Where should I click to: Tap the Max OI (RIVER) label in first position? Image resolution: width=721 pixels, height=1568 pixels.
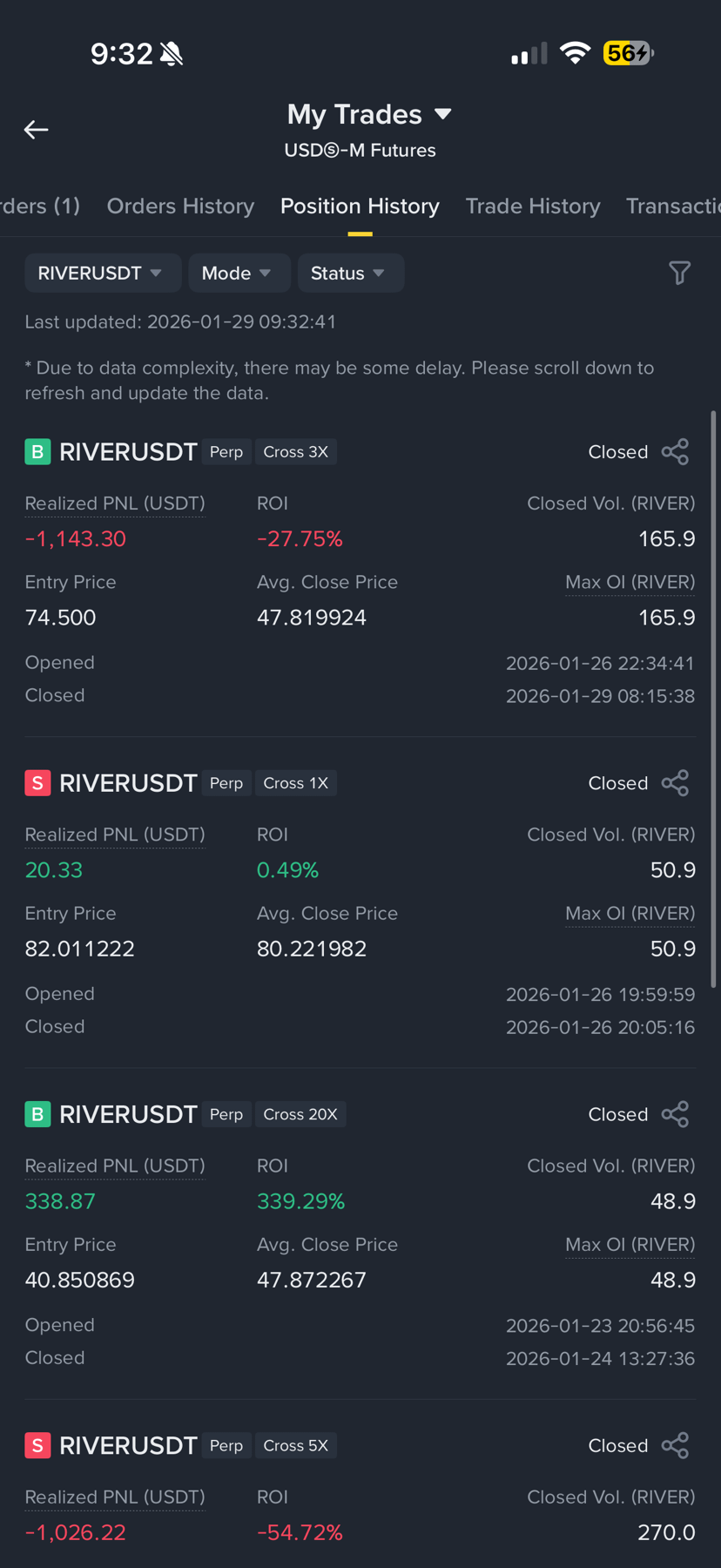point(630,582)
